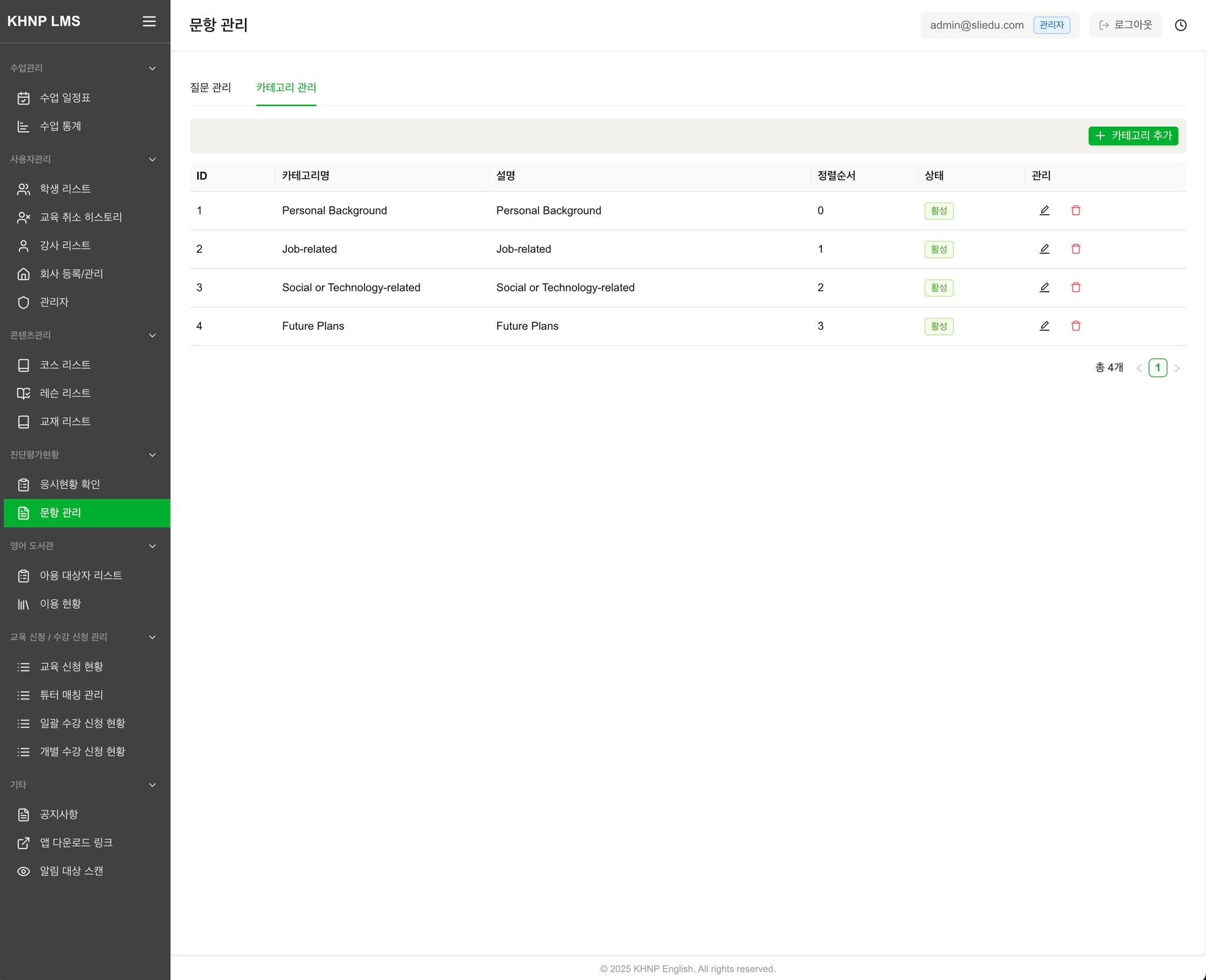Toggle sidebar with hamburger menu icon
Viewport: 1206px width, 980px height.
pyautogui.click(x=149, y=21)
